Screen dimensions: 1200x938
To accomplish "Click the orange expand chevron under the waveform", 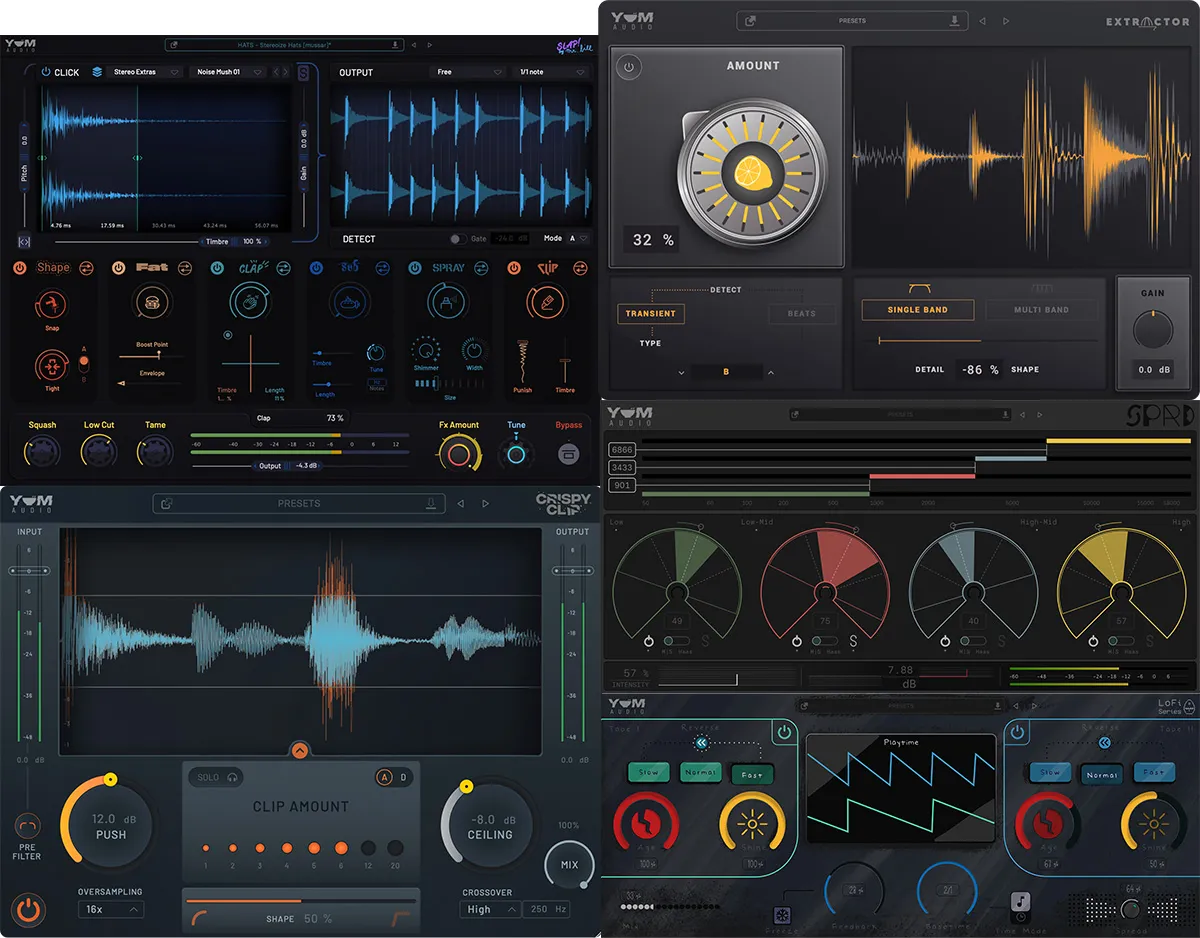I will coord(300,750).
